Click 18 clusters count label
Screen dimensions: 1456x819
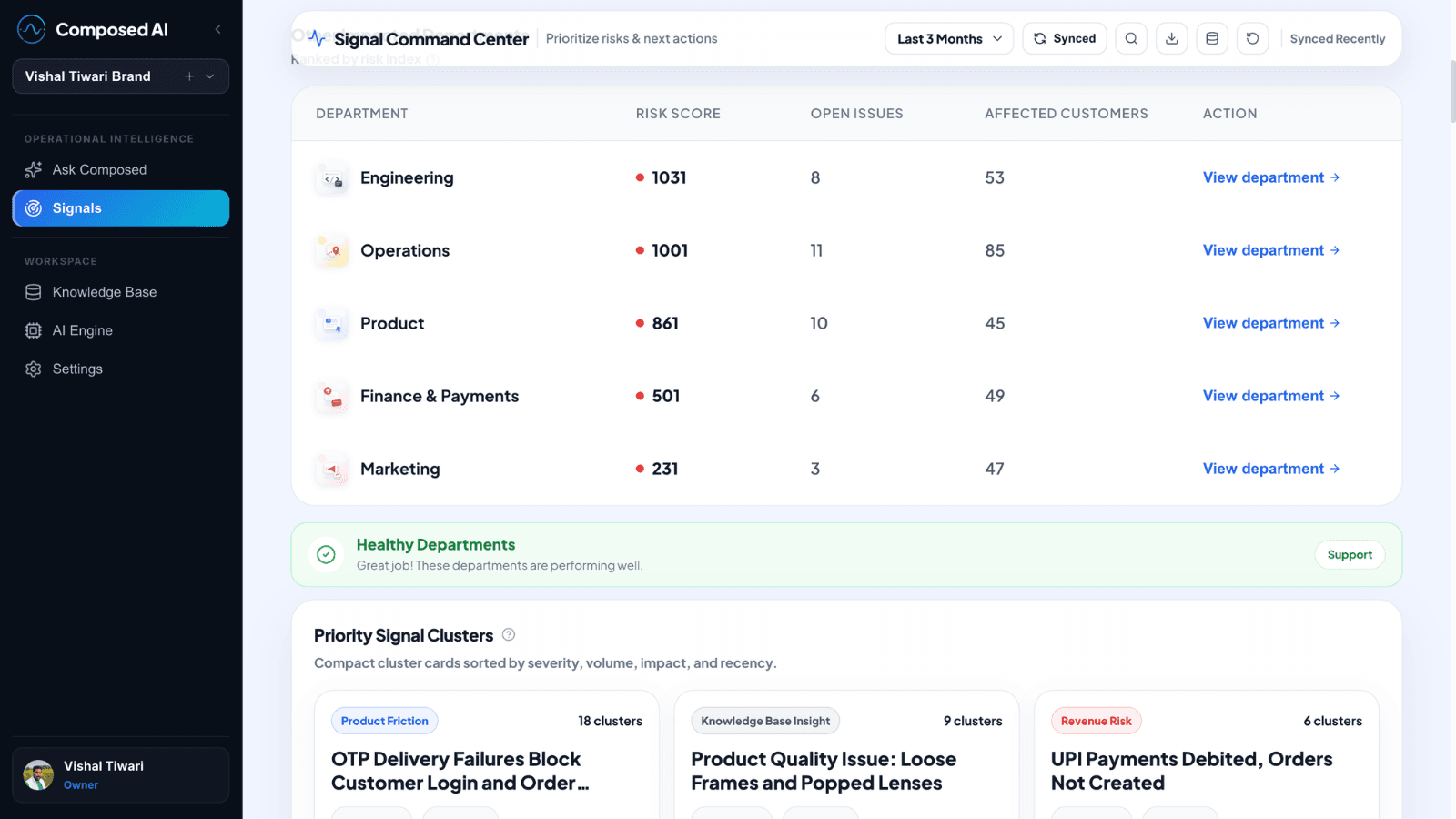(x=610, y=721)
